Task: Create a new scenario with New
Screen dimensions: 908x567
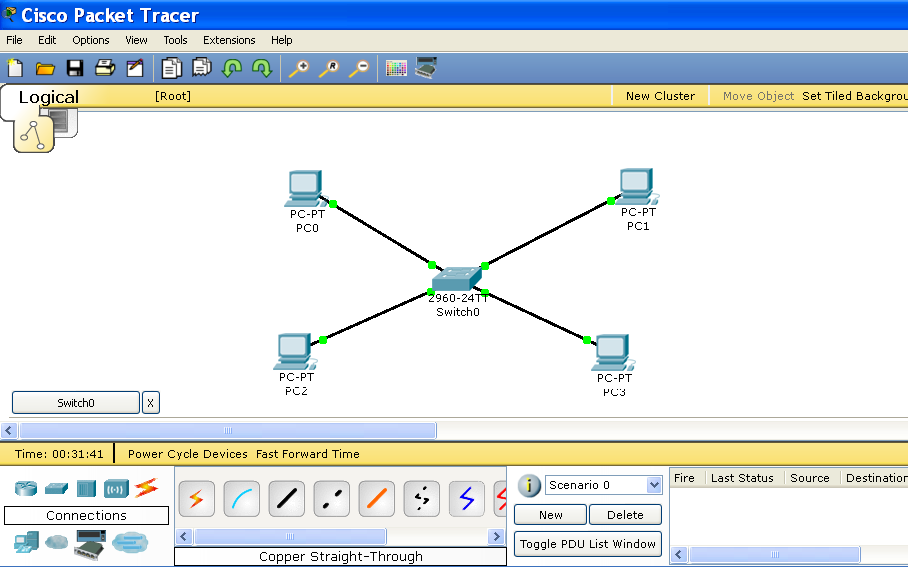Action: 550,515
